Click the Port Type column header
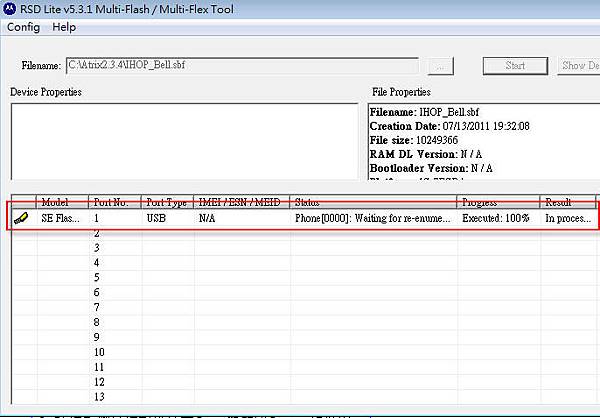The height and width of the screenshot is (418, 600). [167, 202]
